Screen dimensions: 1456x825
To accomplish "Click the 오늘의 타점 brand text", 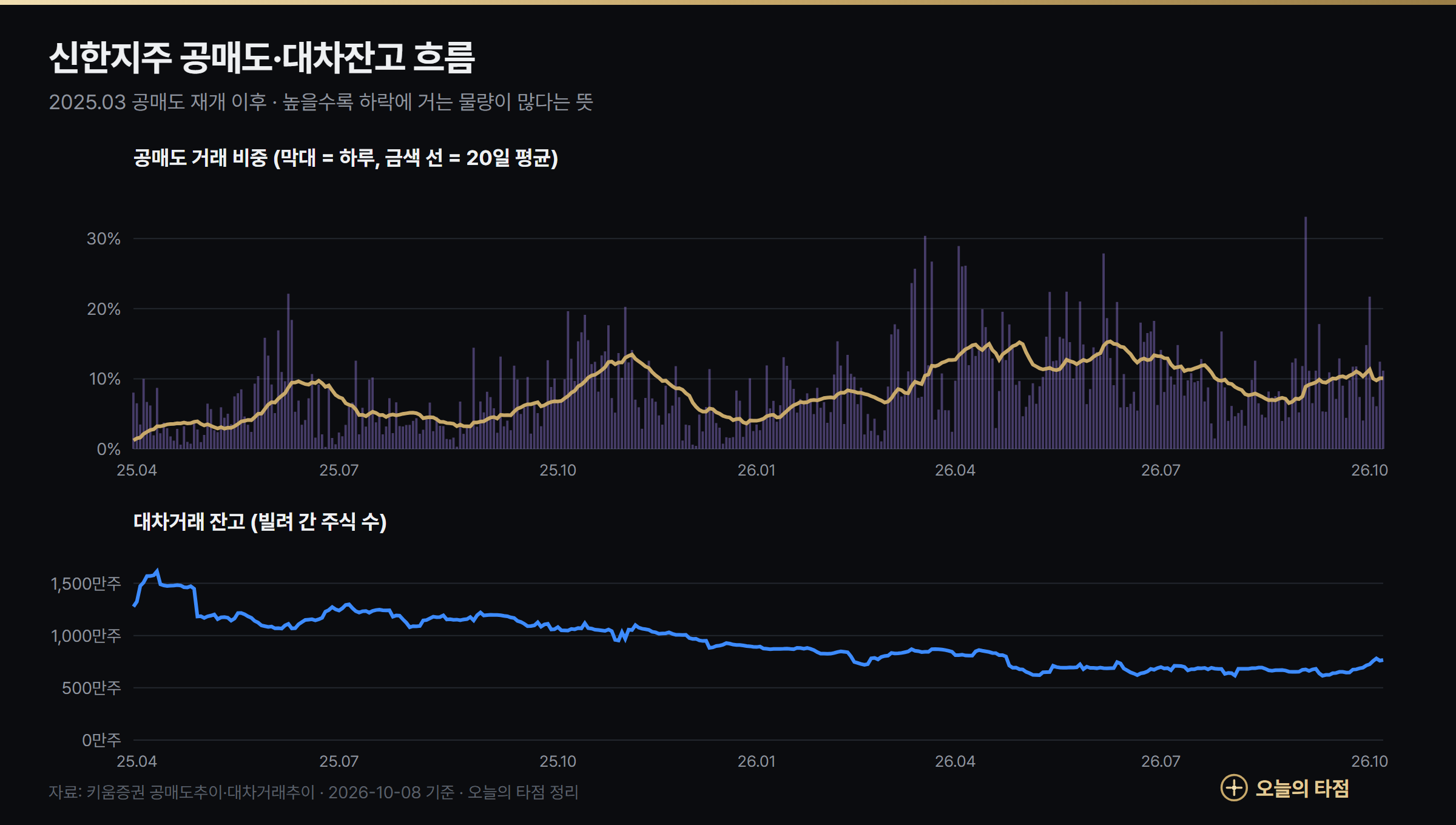I will [x=1302, y=788].
